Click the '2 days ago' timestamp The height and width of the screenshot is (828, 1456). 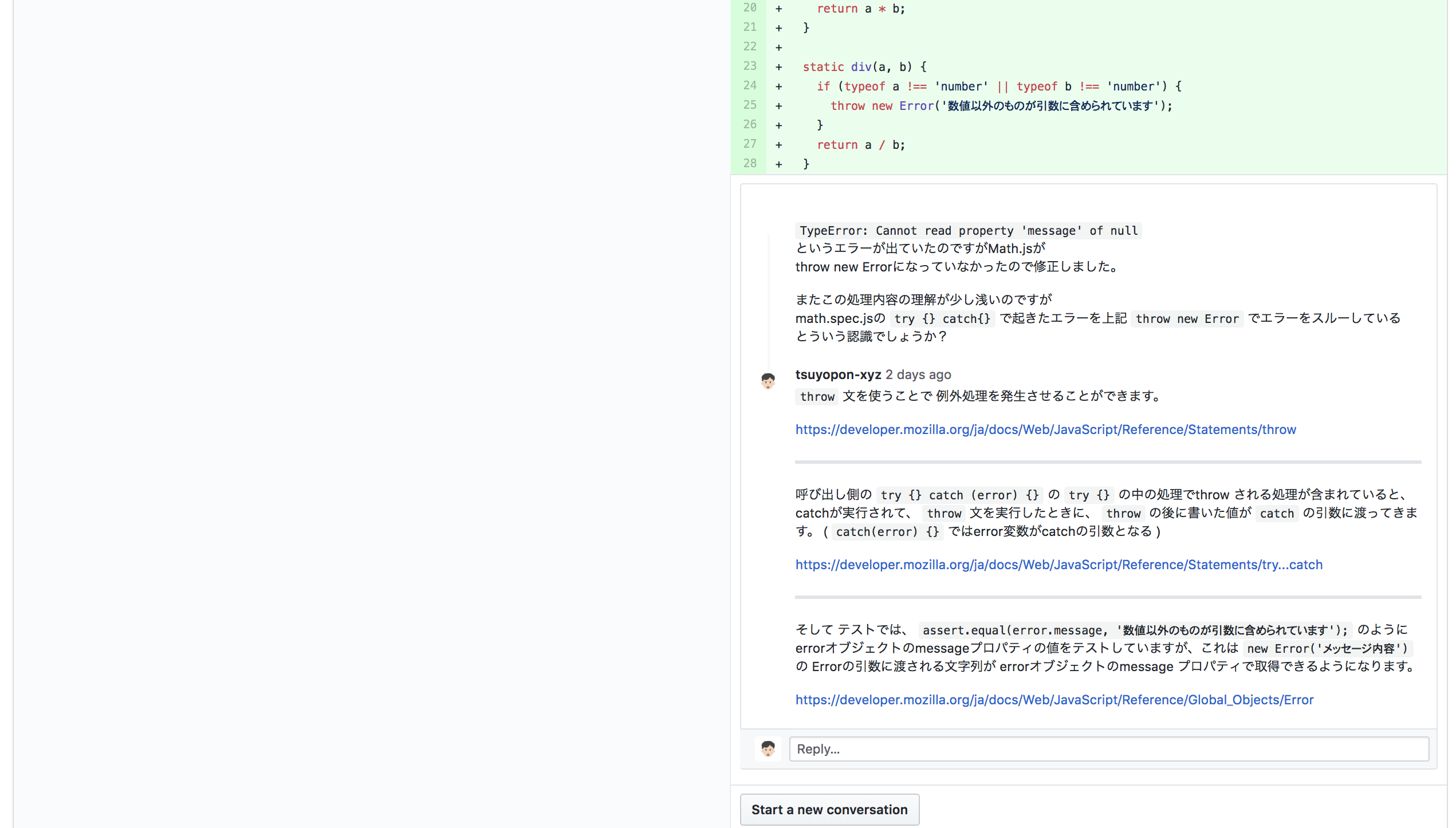pos(918,374)
